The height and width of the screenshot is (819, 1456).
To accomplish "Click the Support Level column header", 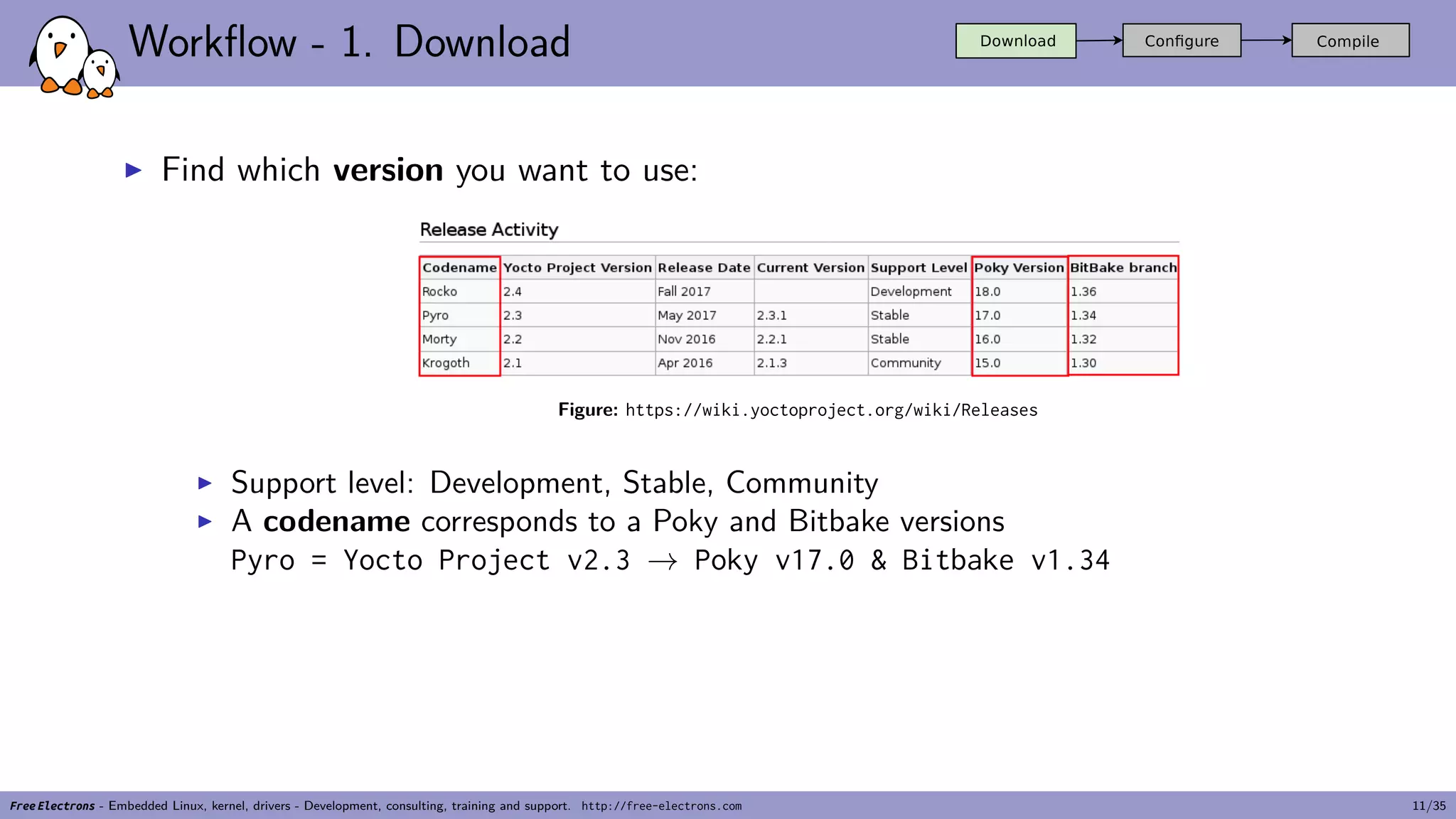I will click(919, 267).
